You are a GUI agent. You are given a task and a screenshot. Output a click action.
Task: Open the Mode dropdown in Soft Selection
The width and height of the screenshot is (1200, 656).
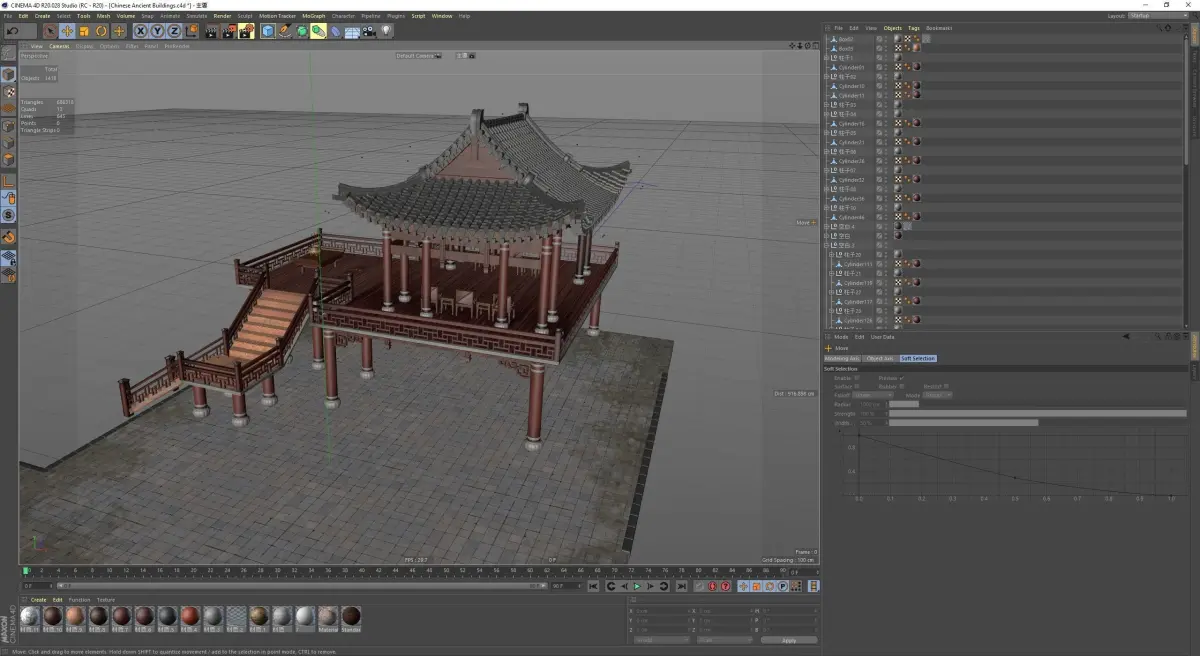(937, 395)
